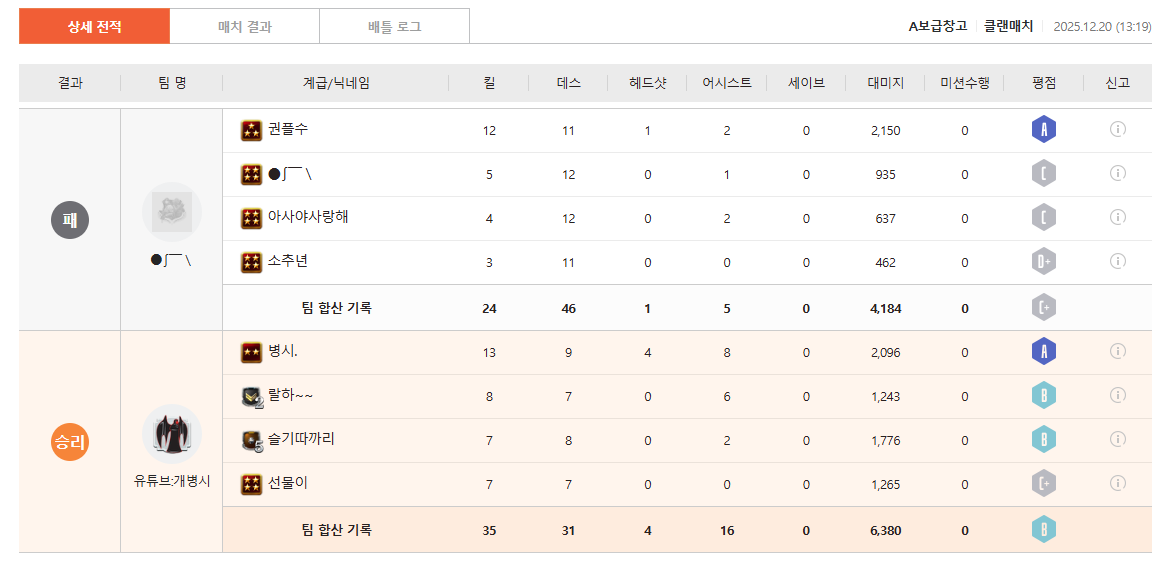This screenshot has height=569, width=1169.
Task: Click the report icon for 슬기따까리
Action: click(x=1118, y=439)
